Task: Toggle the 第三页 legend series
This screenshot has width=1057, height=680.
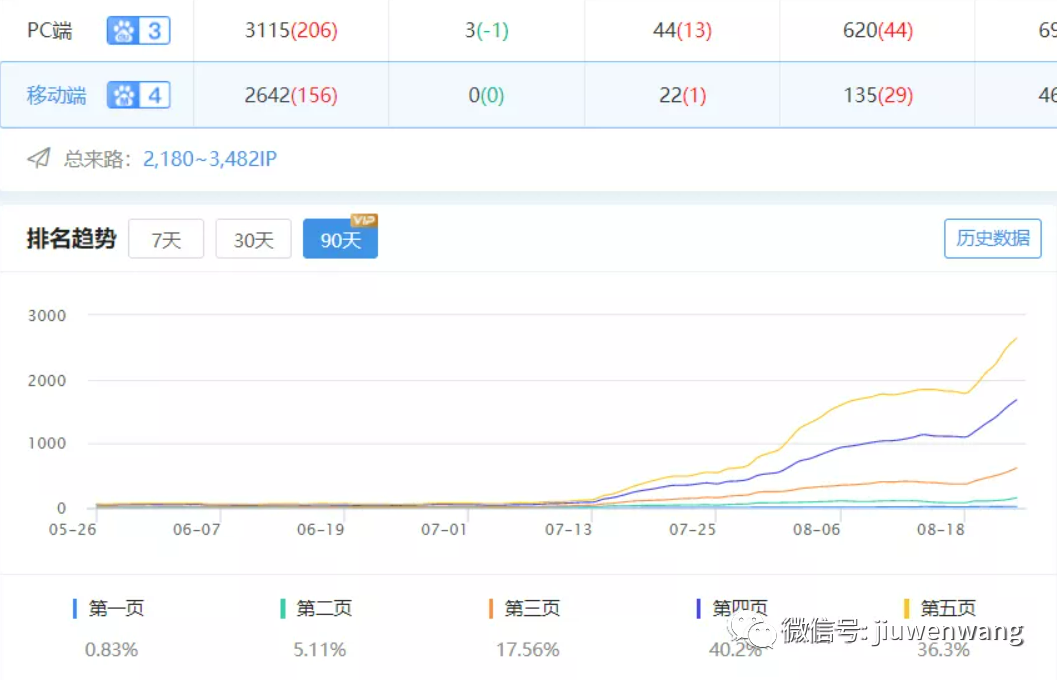Action: point(532,608)
